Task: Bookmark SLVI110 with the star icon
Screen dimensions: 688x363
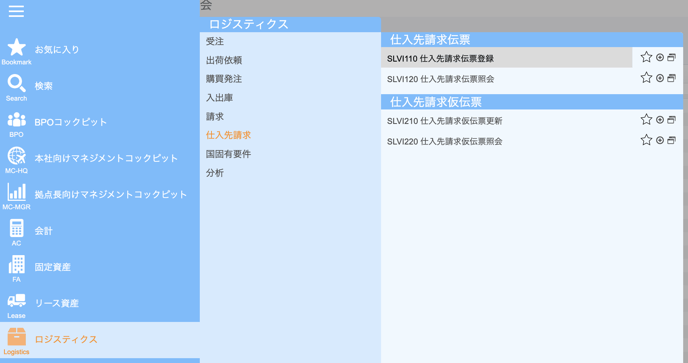Action: click(x=646, y=57)
